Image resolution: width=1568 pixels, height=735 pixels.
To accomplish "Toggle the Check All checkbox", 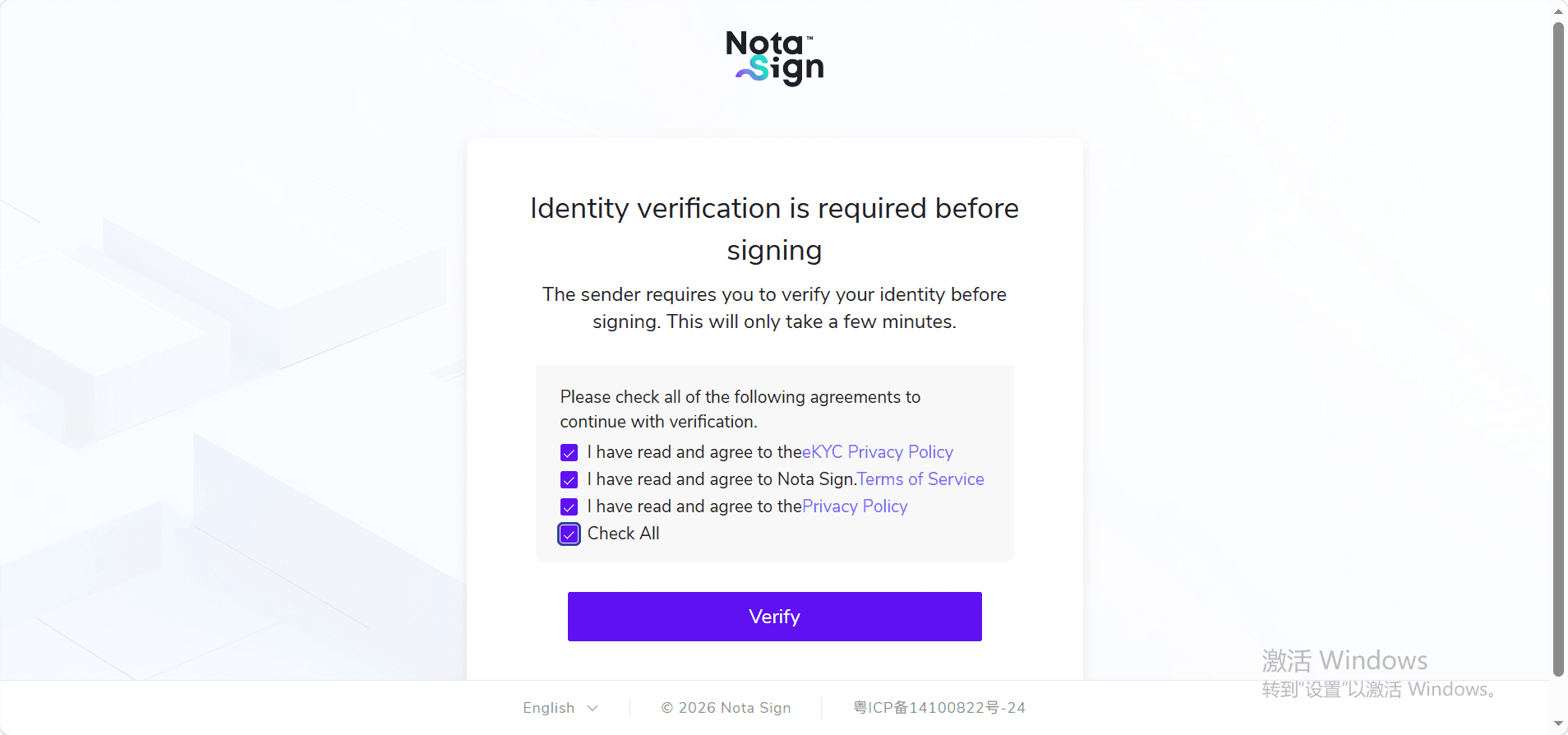I will tap(569, 534).
